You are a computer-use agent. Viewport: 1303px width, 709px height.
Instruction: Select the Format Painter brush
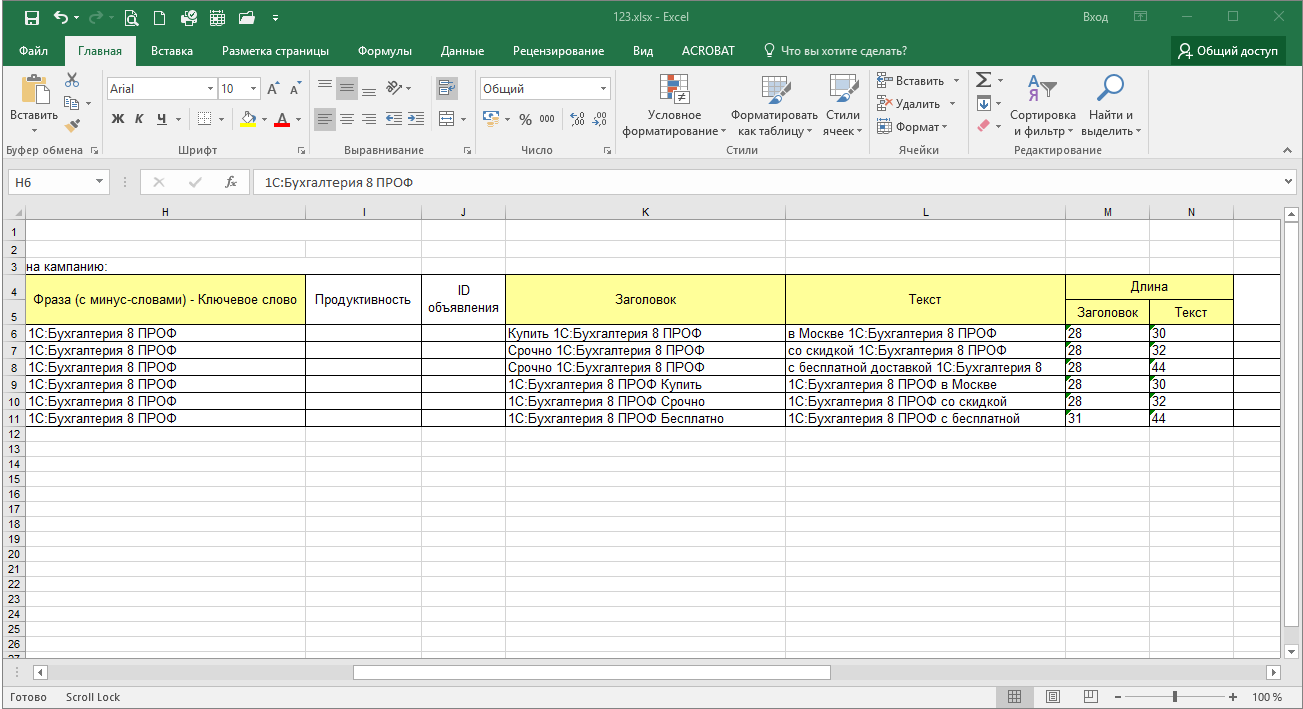click(72, 125)
